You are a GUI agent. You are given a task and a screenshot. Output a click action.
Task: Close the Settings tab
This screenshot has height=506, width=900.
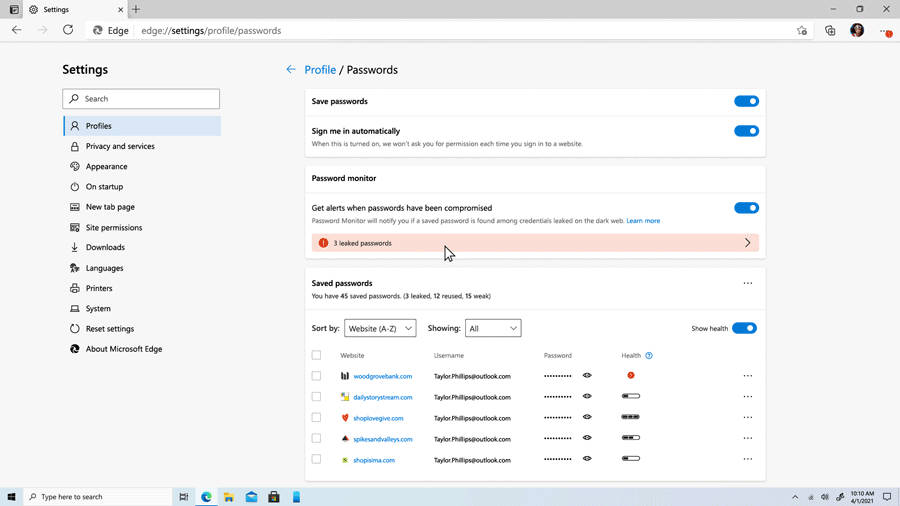point(121,10)
